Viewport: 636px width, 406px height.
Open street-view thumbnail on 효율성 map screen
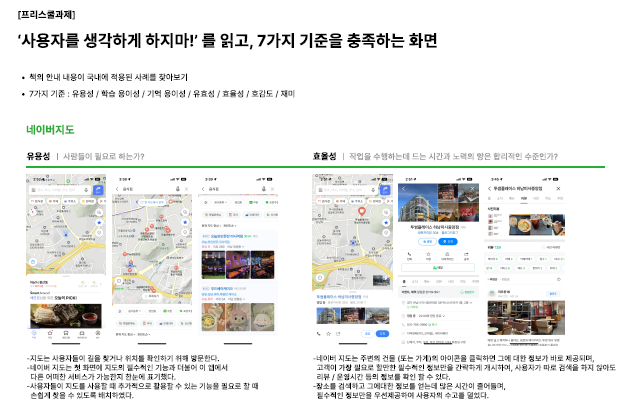[381, 280]
